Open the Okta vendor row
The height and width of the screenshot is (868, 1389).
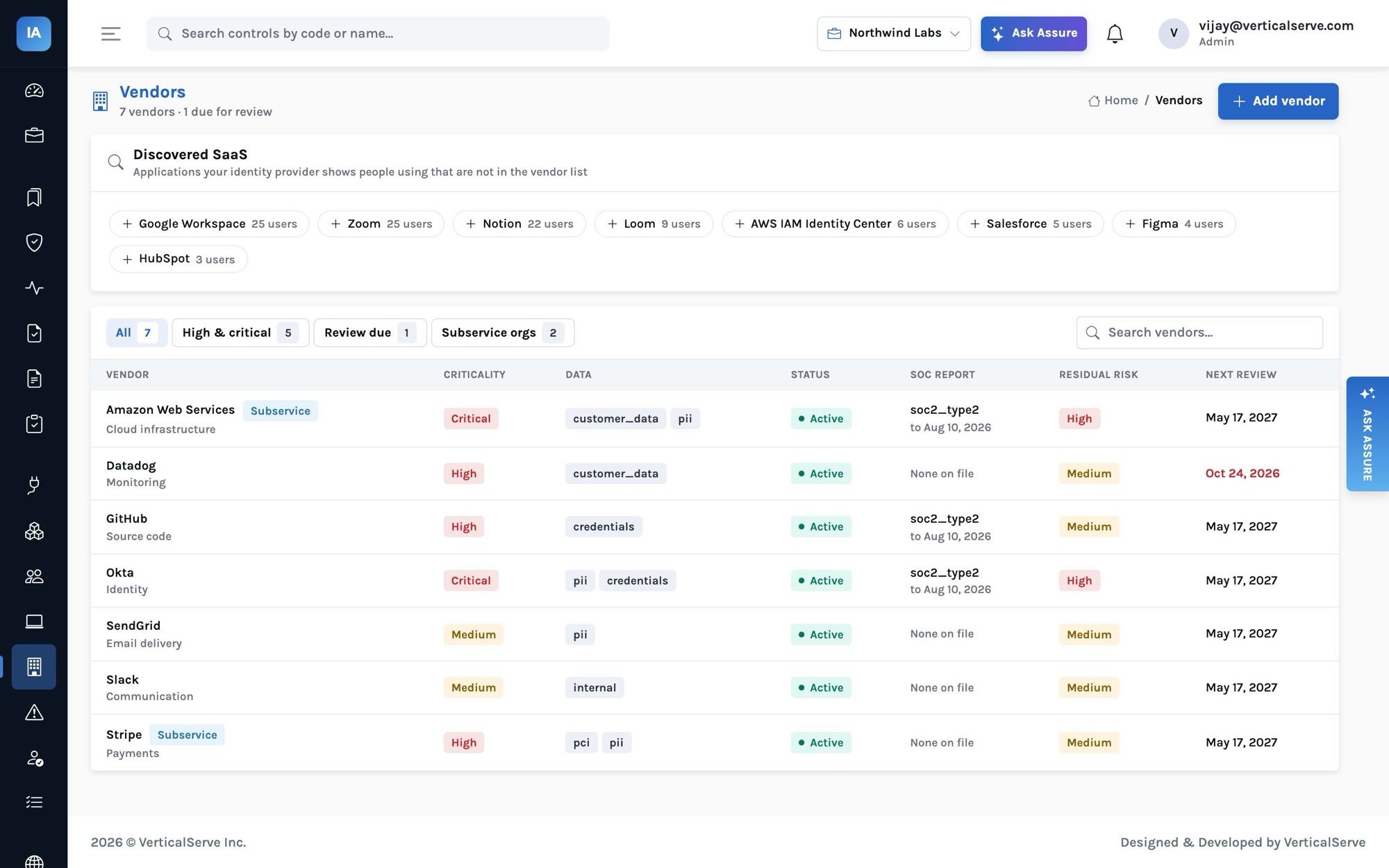click(715, 581)
